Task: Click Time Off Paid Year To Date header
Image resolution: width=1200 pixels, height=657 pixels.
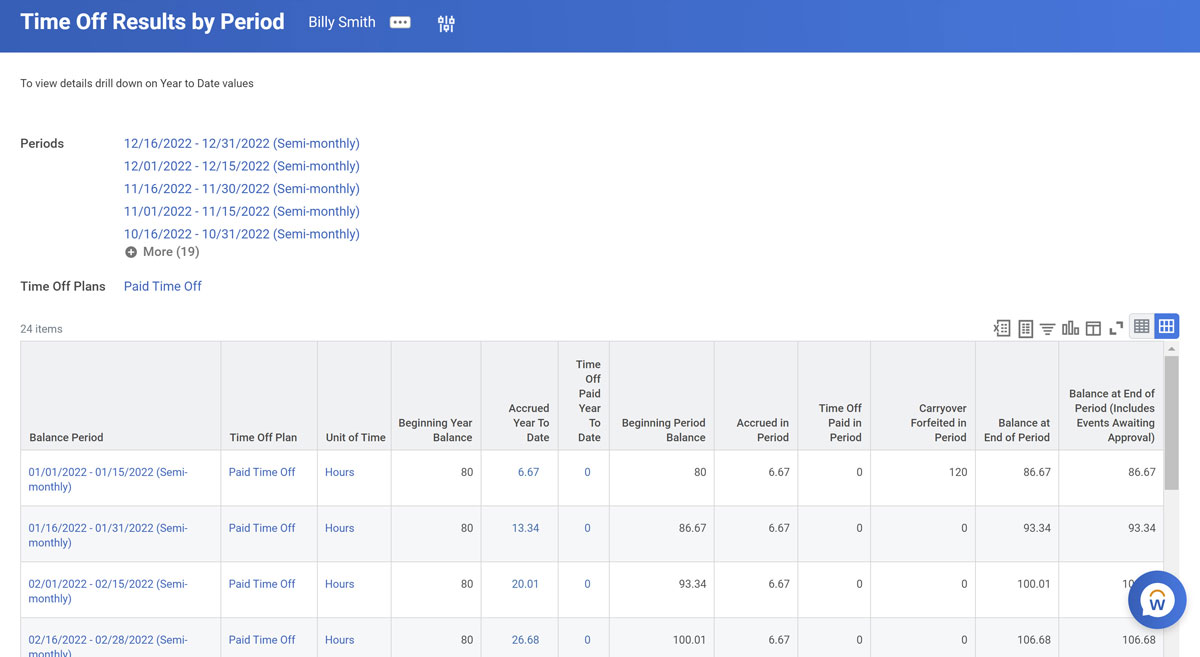Action: tap(584, 396)
